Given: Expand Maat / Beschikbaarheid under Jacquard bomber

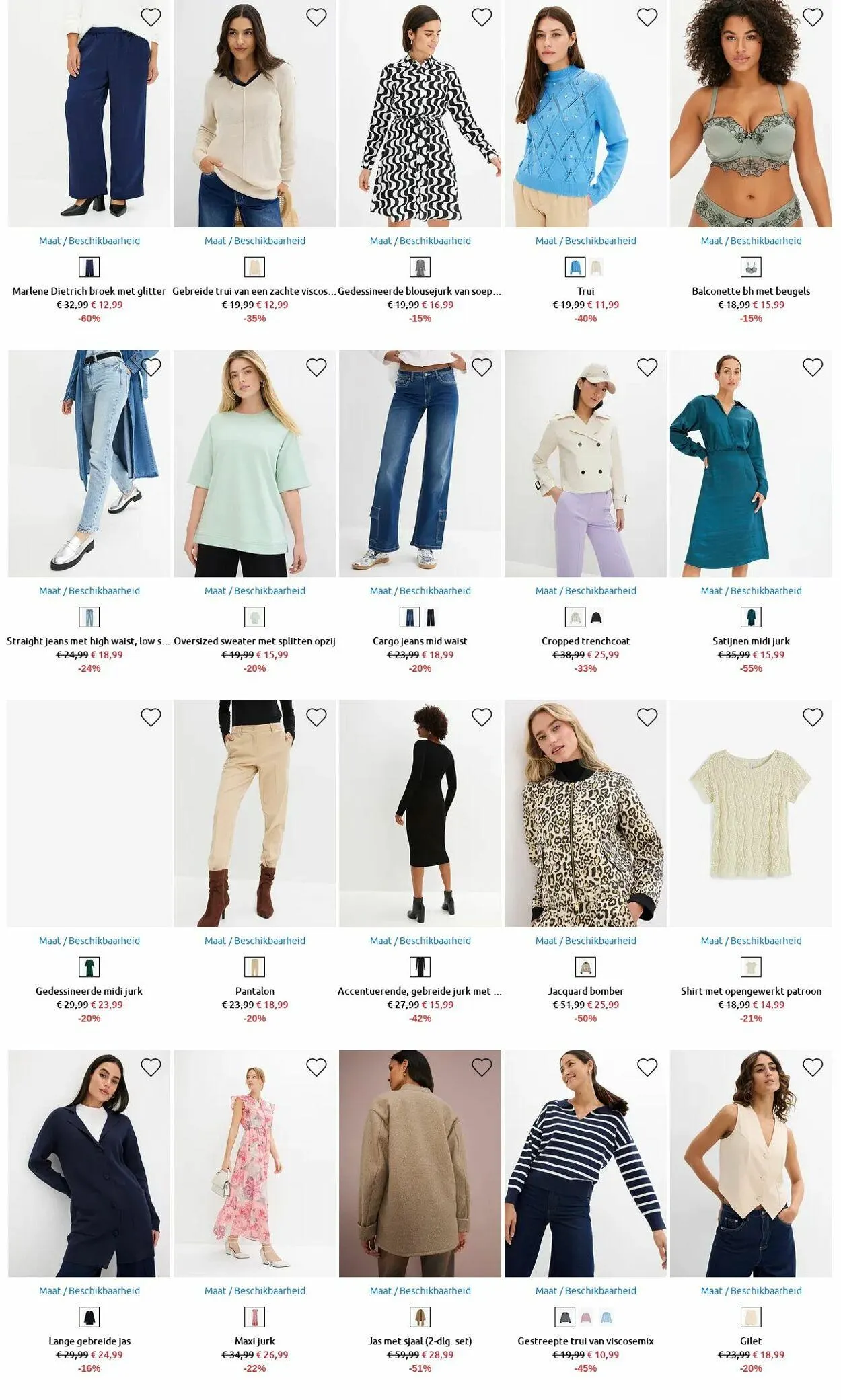Looking at the screenshot, I should tap(585, 941).
